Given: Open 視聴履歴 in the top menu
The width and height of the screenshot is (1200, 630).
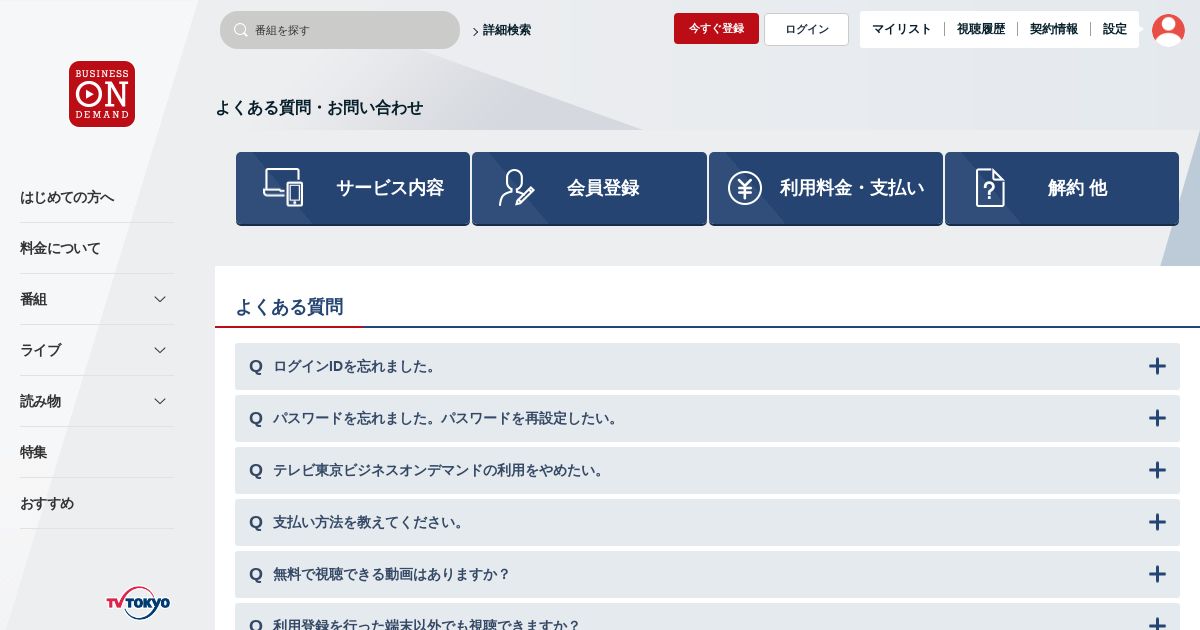Looking at the screenshot, I should point(981,29).
